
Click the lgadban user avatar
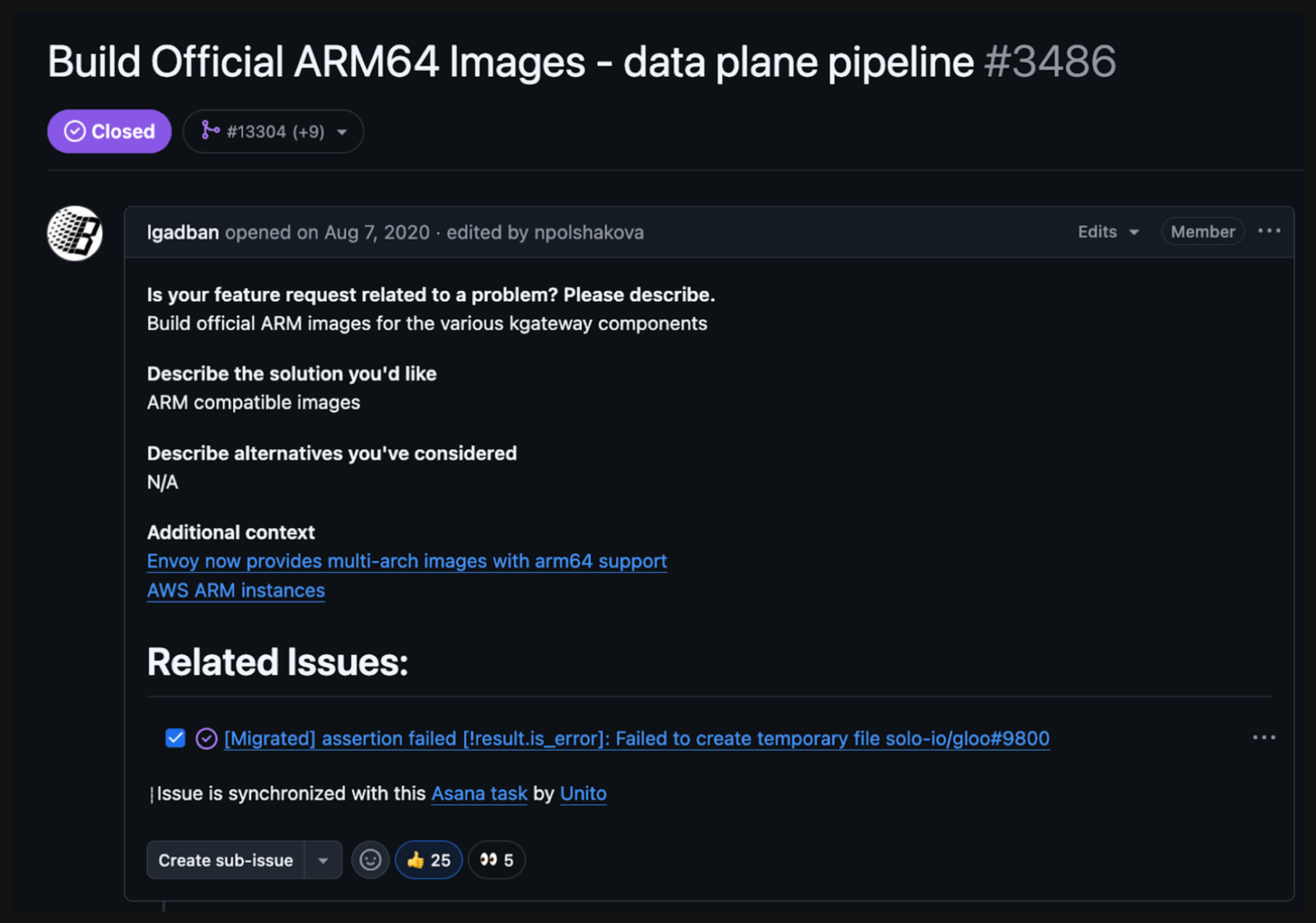point(74,233)
